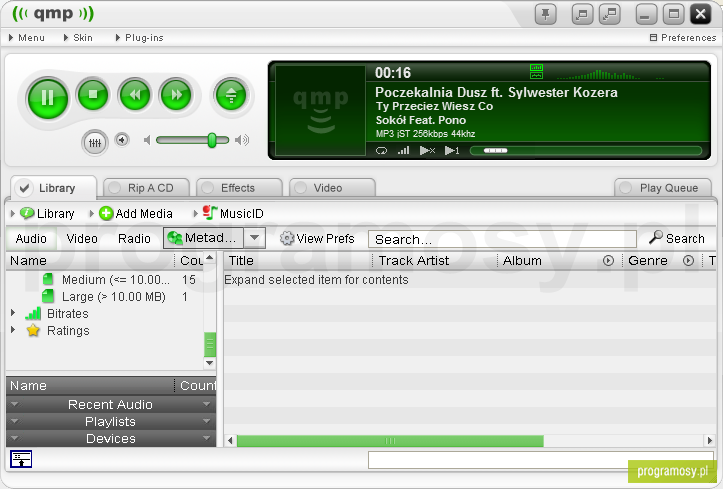The image size is (723, 489).
Task: Open the Menu dropdown
Action: pyautogui.click(x=27, y=38)
